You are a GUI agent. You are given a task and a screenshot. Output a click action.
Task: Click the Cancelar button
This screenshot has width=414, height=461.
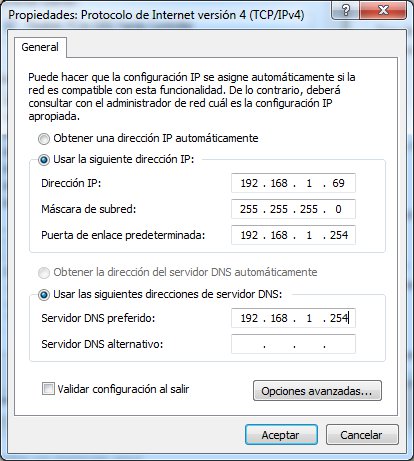[362, 435]
